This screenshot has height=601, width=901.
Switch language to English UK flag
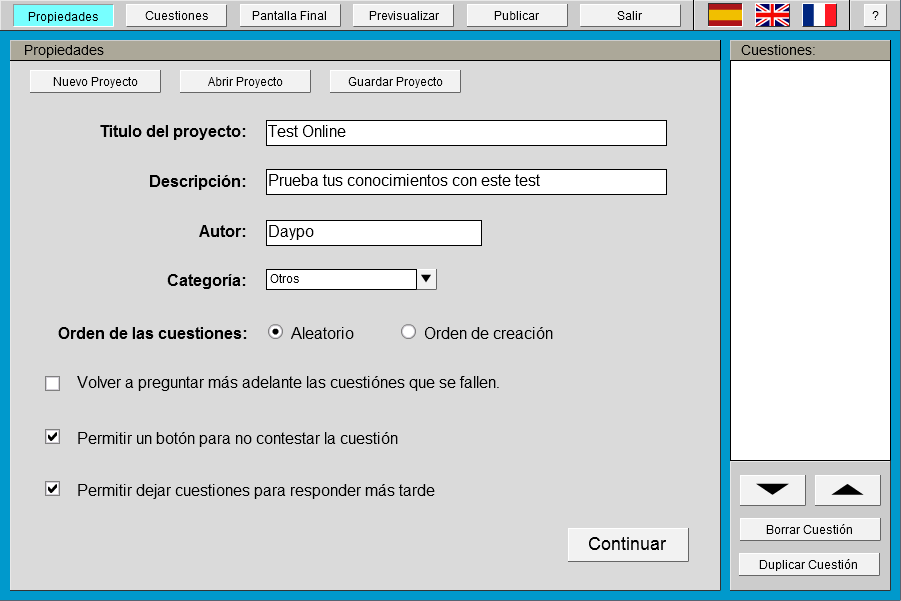point(772,15)
